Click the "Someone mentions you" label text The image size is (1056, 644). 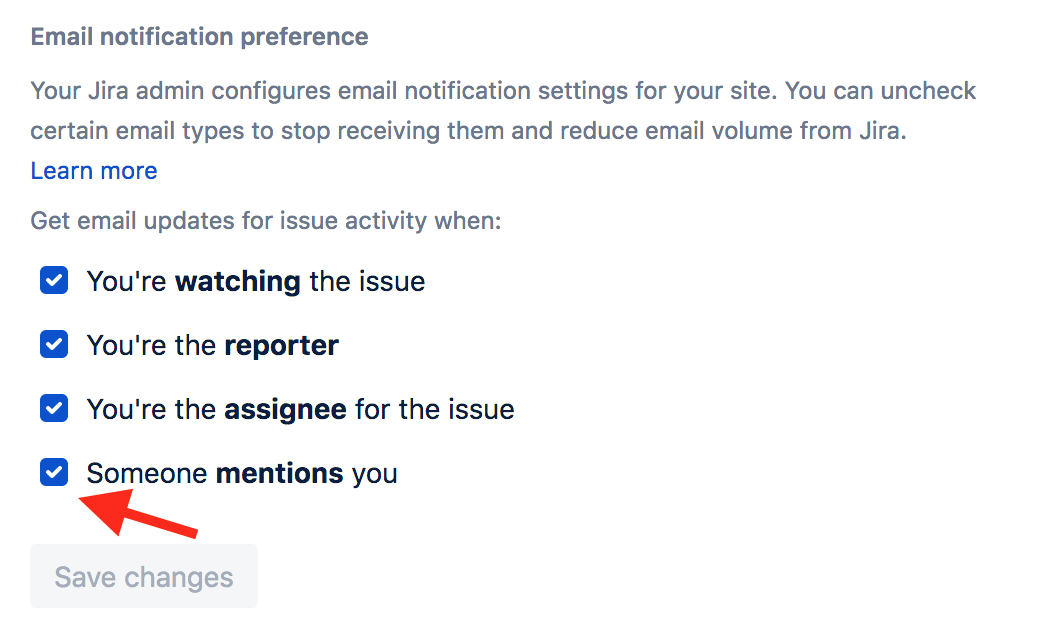coord(241,472)
